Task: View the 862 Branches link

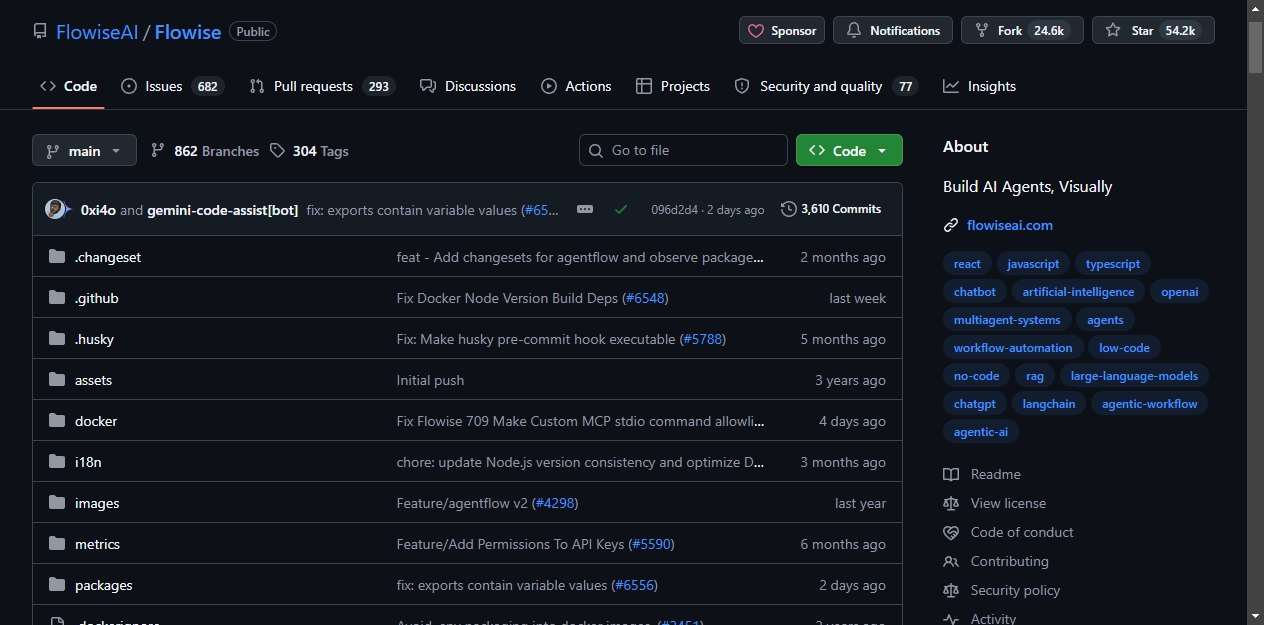Action: (x=205, y=151)
